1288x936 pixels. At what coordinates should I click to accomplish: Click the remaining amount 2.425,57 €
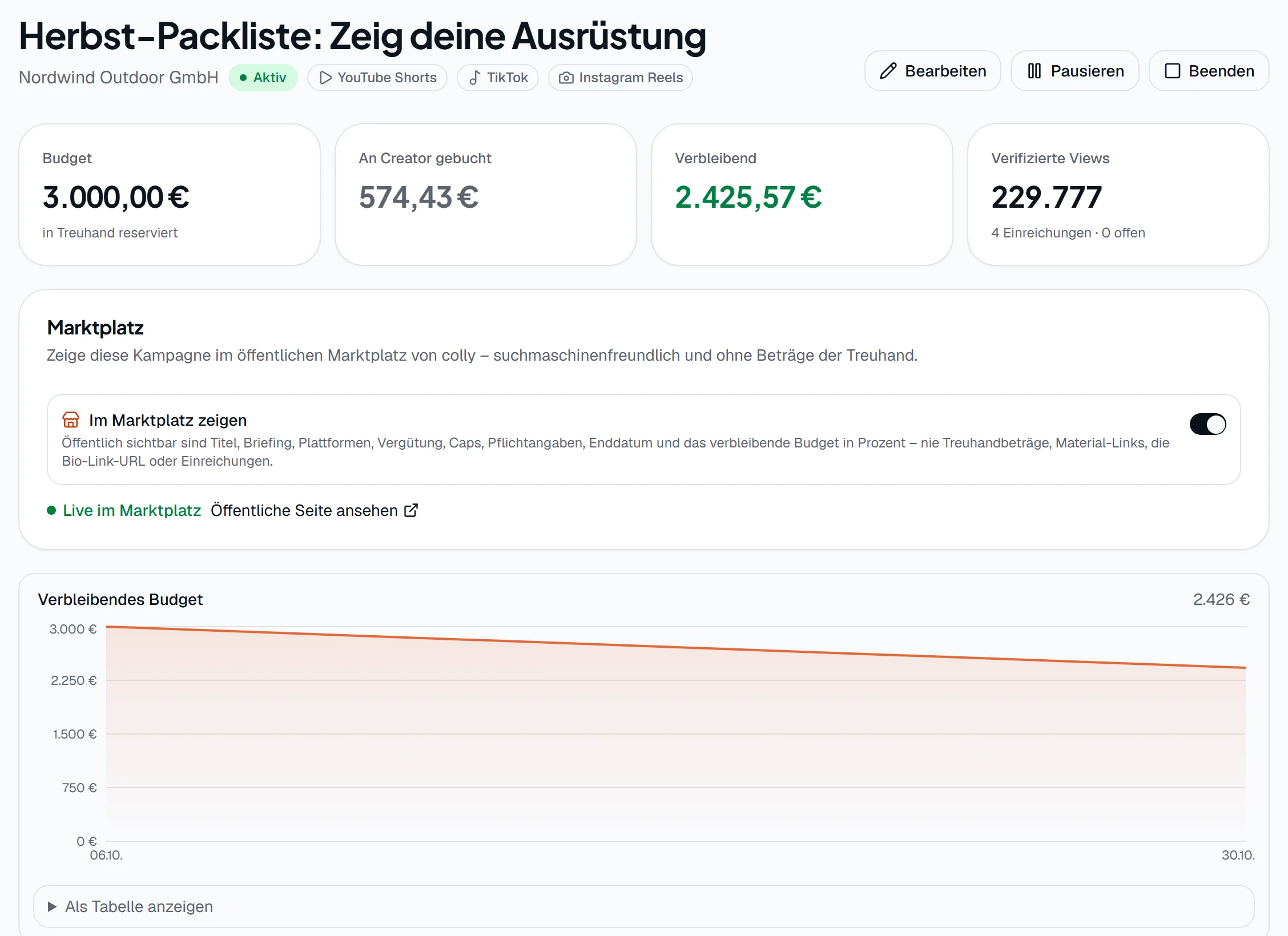748,197
